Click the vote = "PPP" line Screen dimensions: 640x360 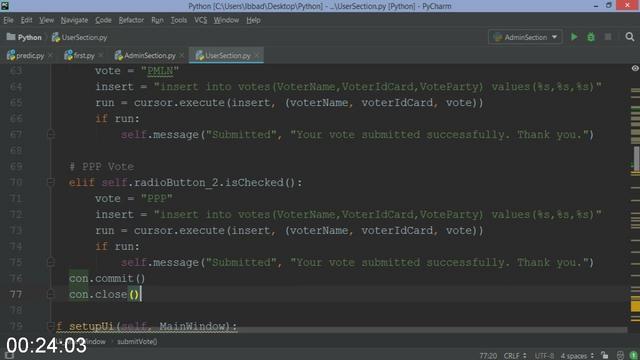[x=133, y=198]
